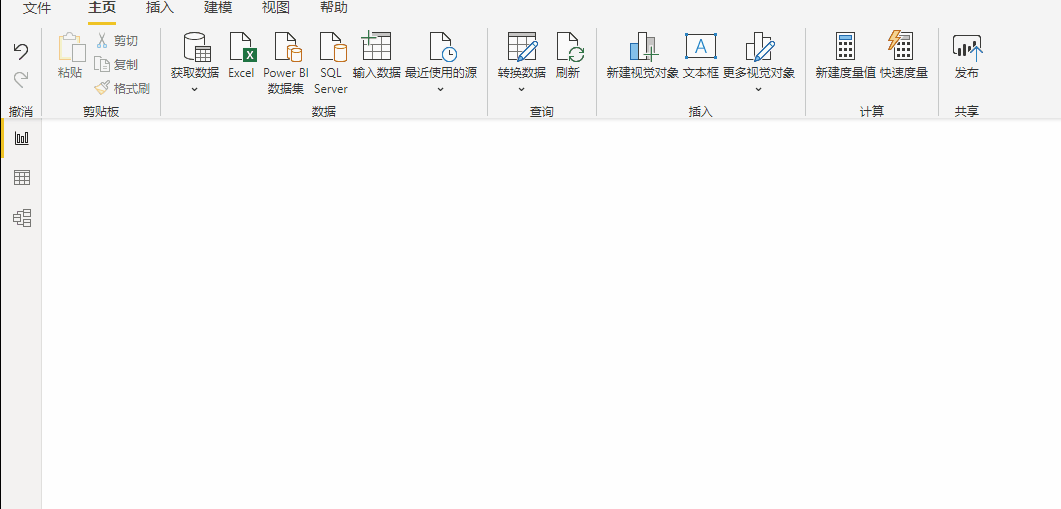The image size is (1061, 509).
Task: Open the 文件 menu tab
Action: point(37,9)
